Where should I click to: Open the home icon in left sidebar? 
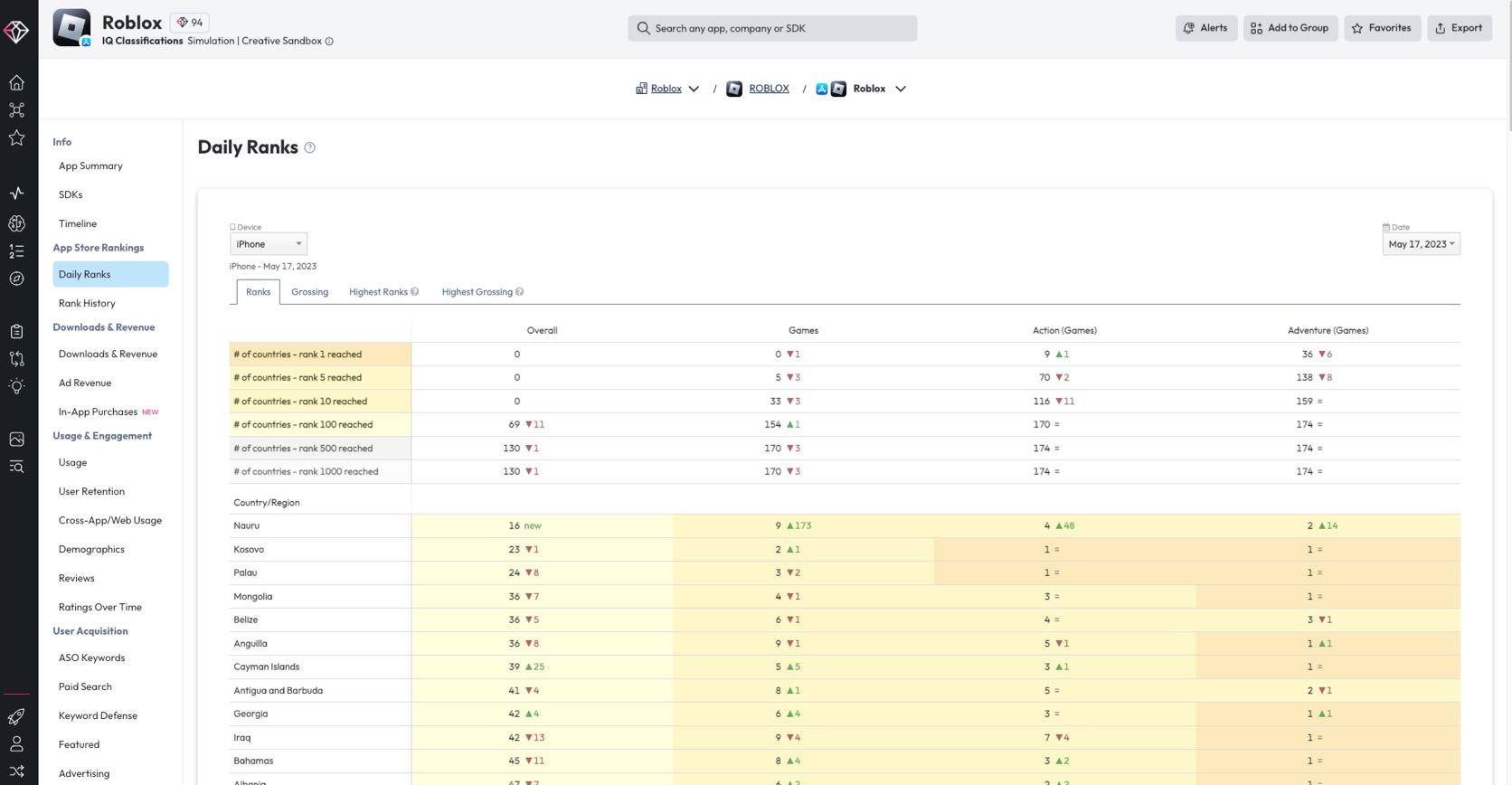[16, 82]
